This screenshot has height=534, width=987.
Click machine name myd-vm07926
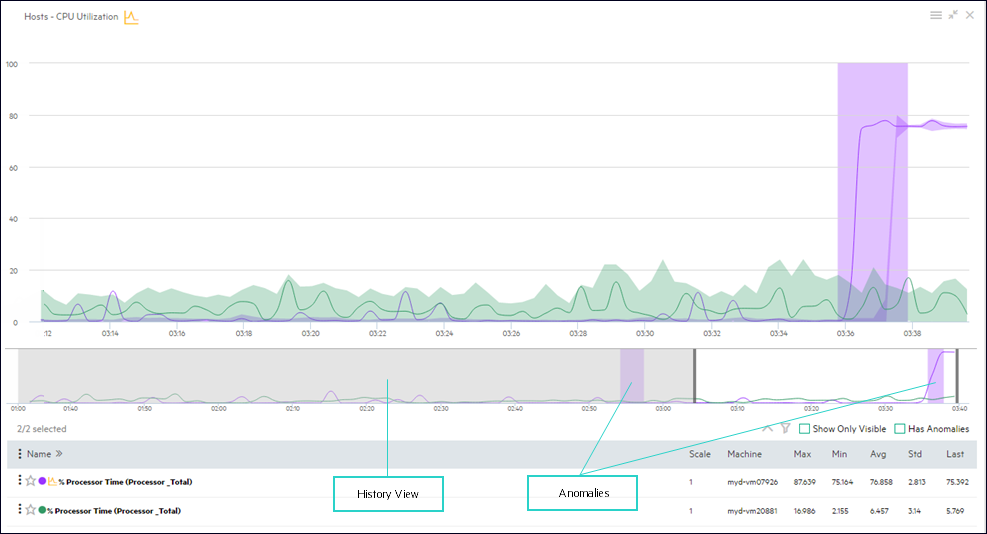coord(751,482)
